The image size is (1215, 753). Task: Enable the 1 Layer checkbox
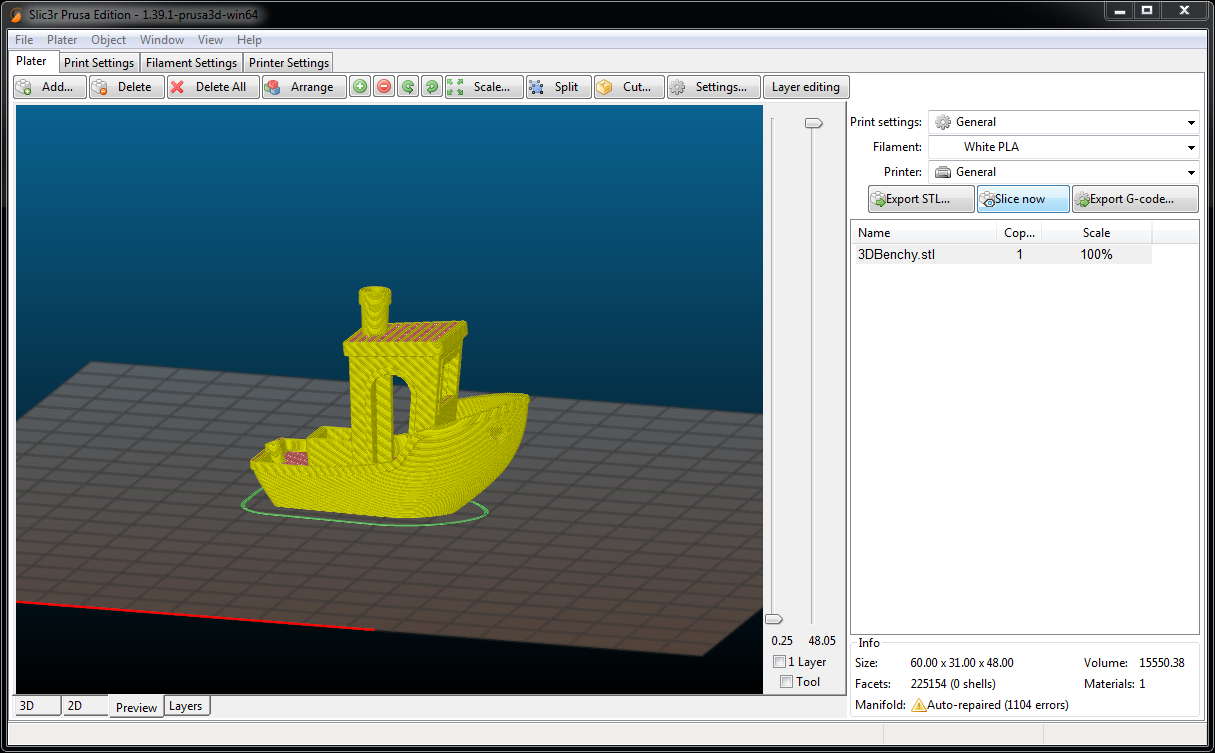click(779, 661)
